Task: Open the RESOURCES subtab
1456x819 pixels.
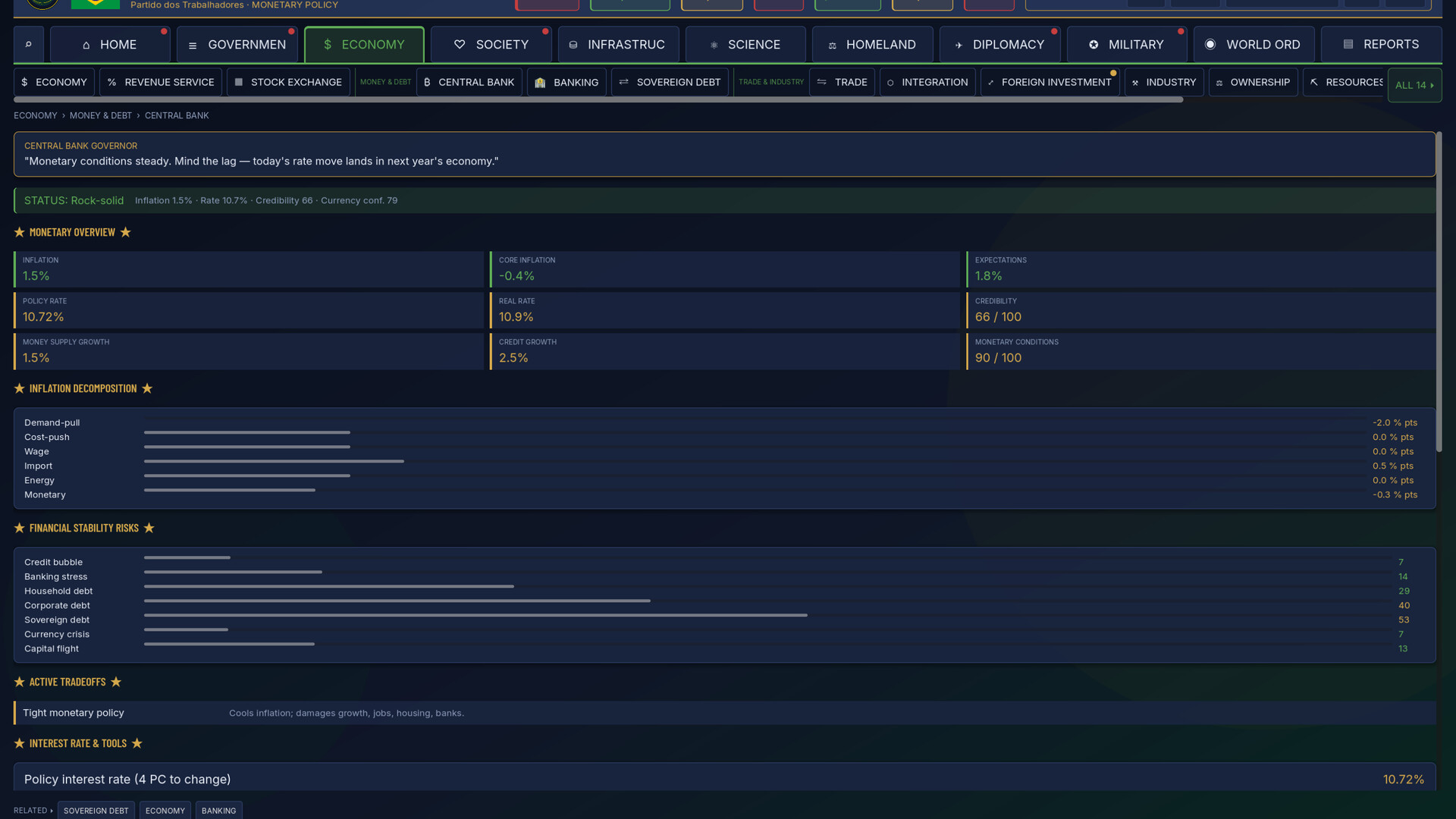Action: [x=1343, y=82]
